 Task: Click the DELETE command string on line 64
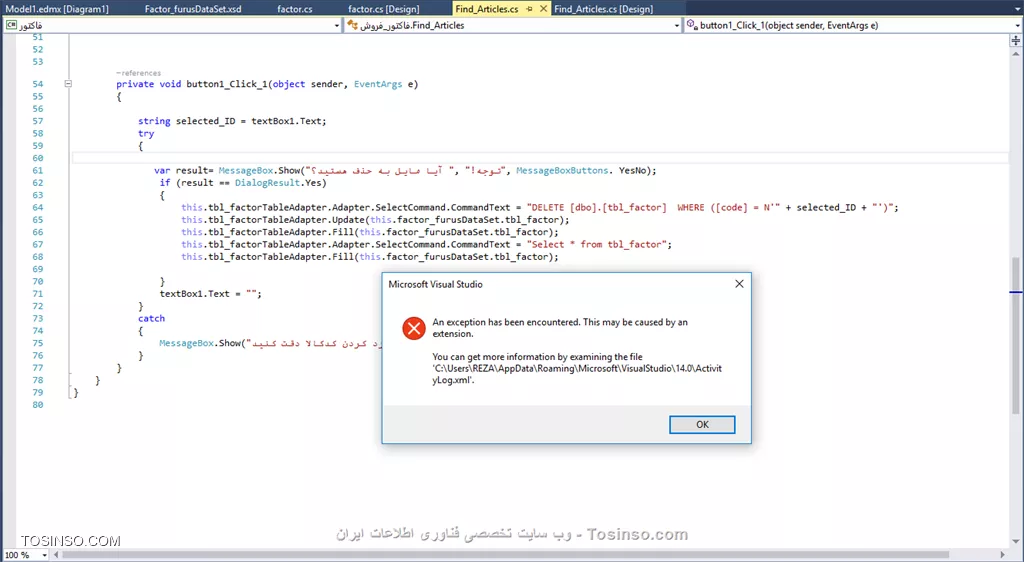(710, 208)
